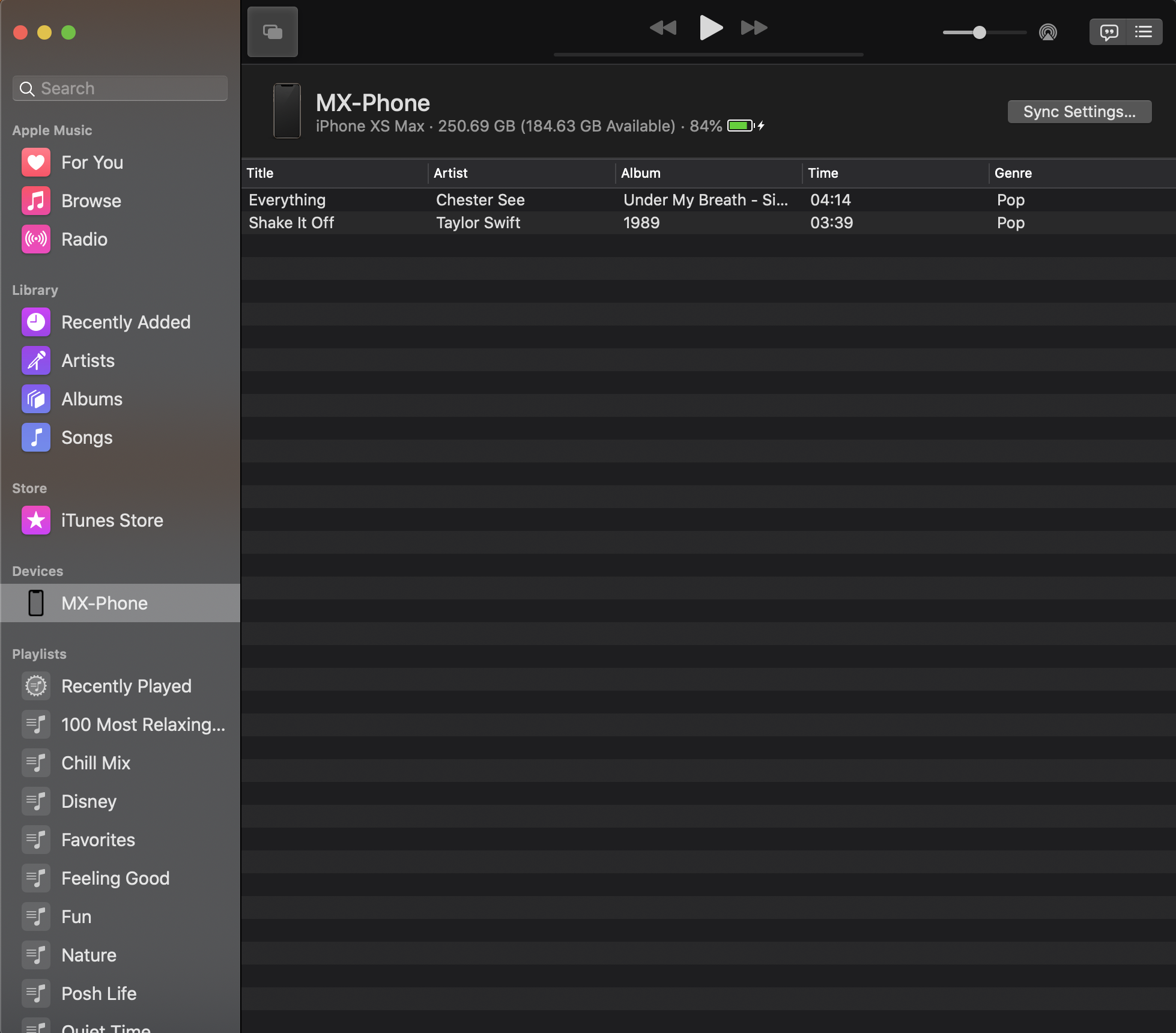Click the large iPhone device image
Image resolution: width=1176 pixels, height=1033 pixels.
click(287, 111)
